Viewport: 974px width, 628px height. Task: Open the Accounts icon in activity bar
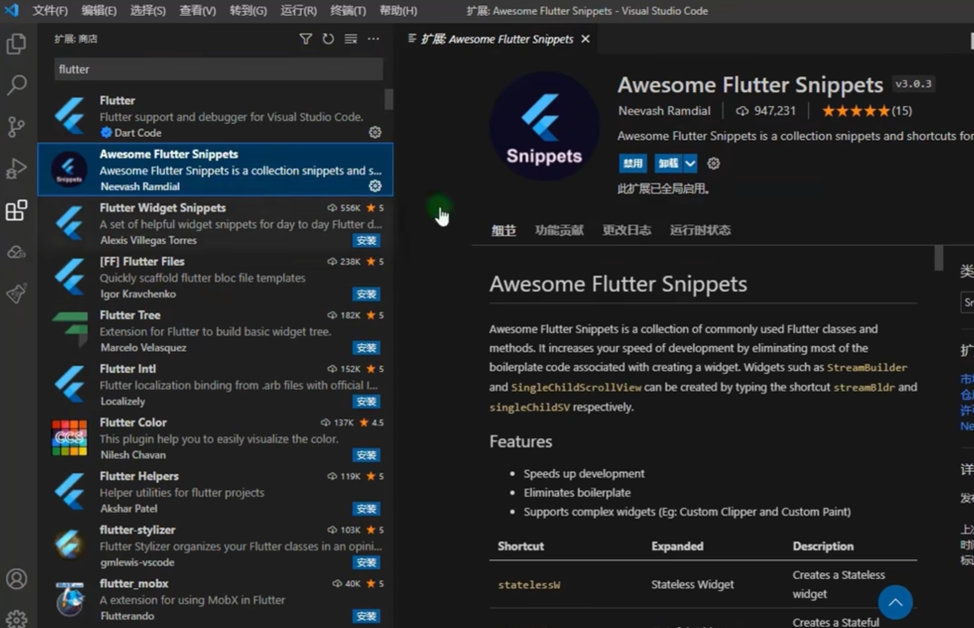[16, 579]
